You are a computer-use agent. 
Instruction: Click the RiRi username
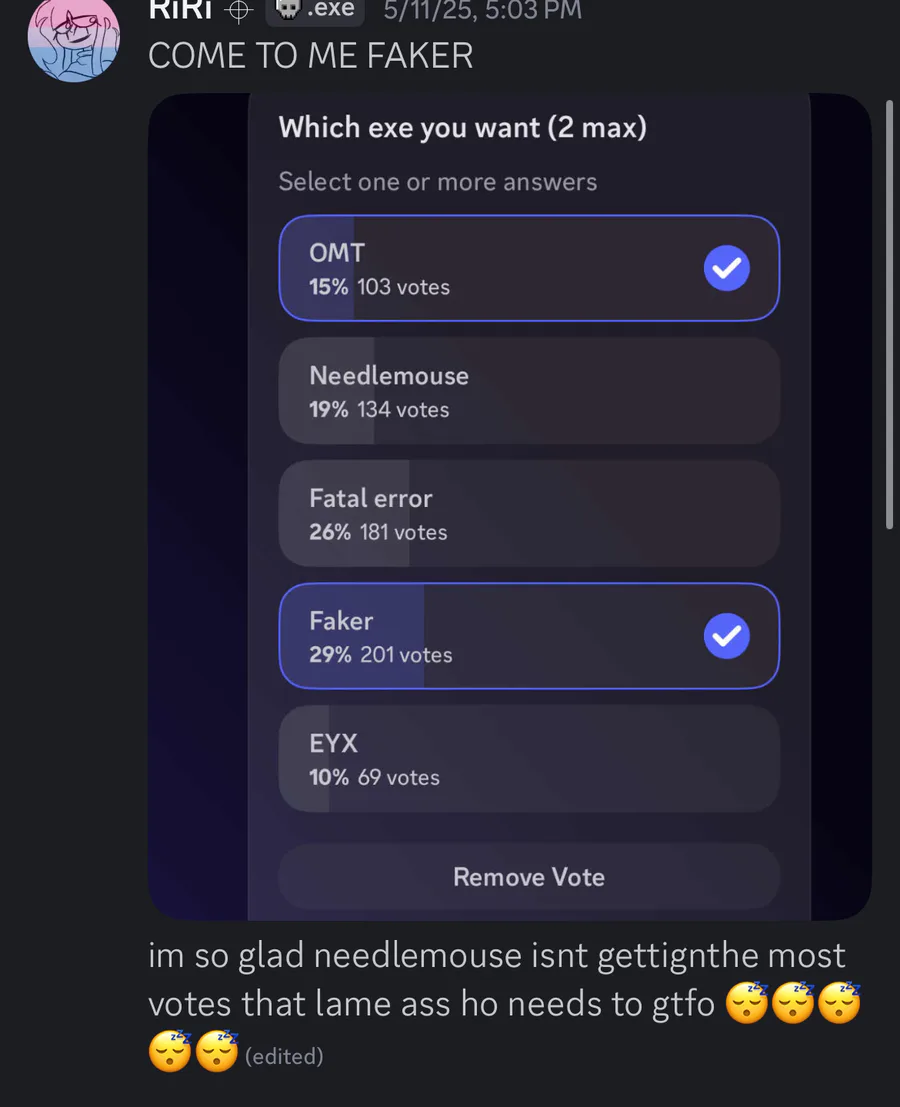point(181,10)
